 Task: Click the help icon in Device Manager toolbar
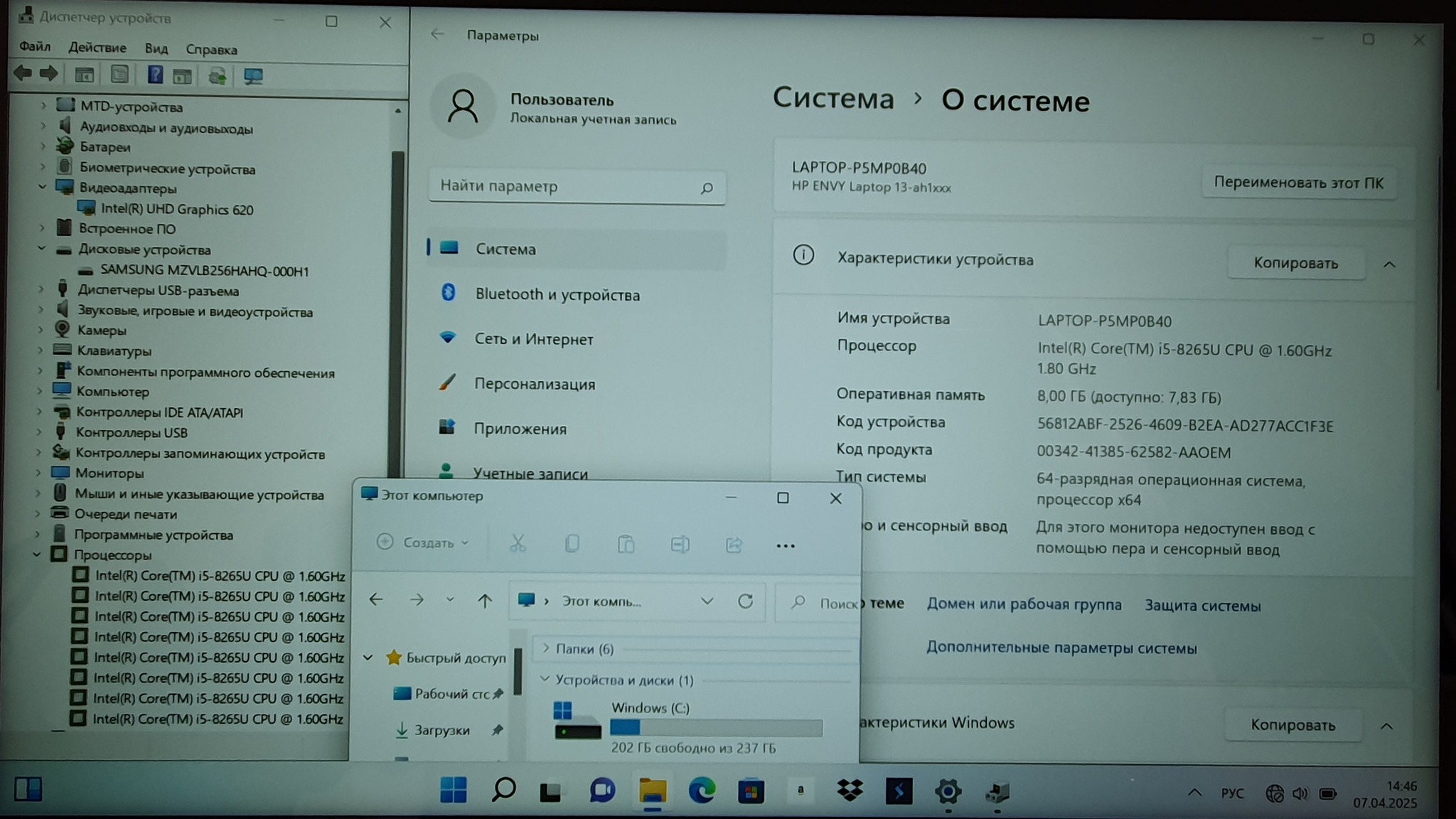click(x=154, y=75)
